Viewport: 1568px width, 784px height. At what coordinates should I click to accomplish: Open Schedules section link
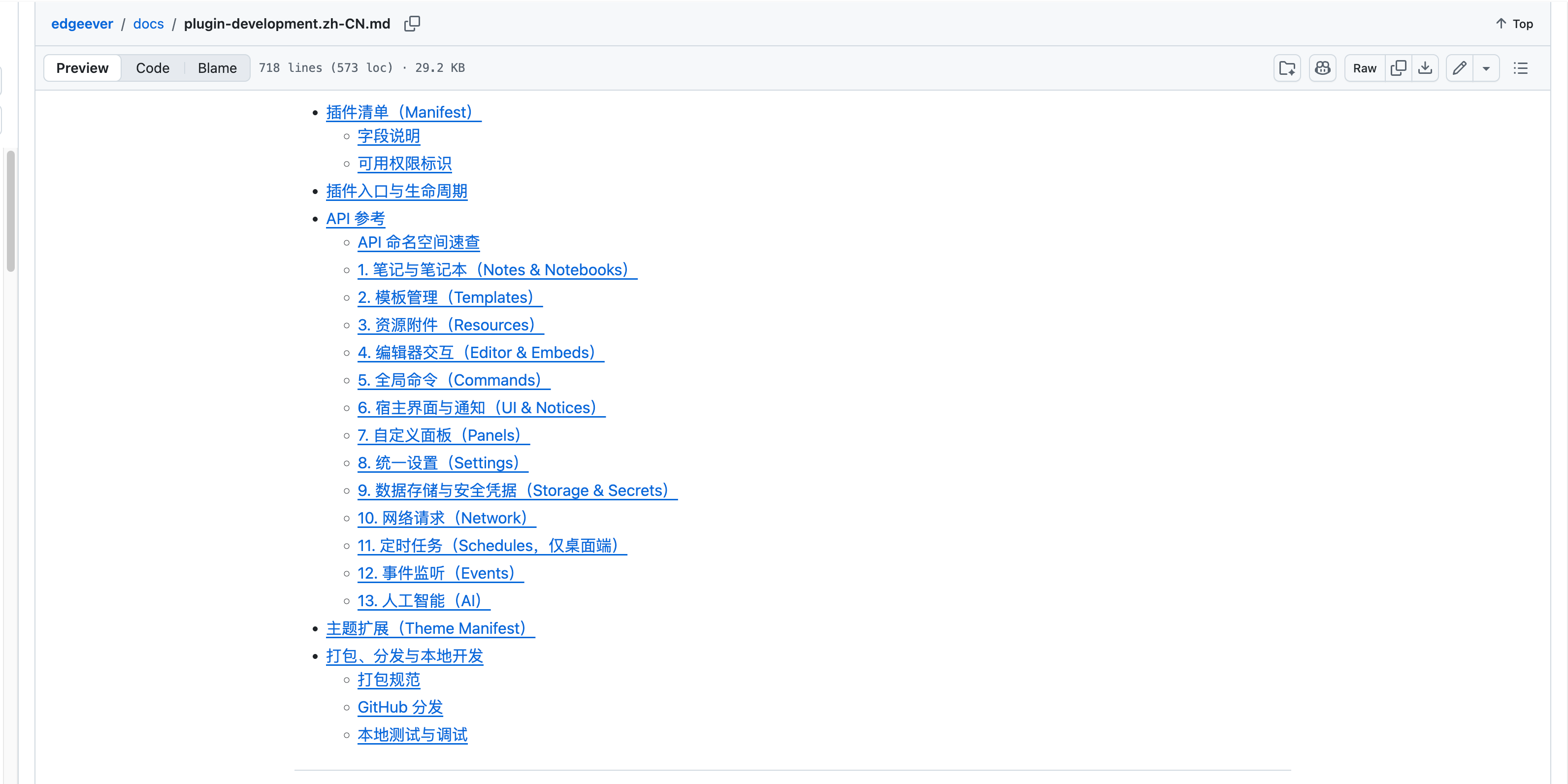492,546
